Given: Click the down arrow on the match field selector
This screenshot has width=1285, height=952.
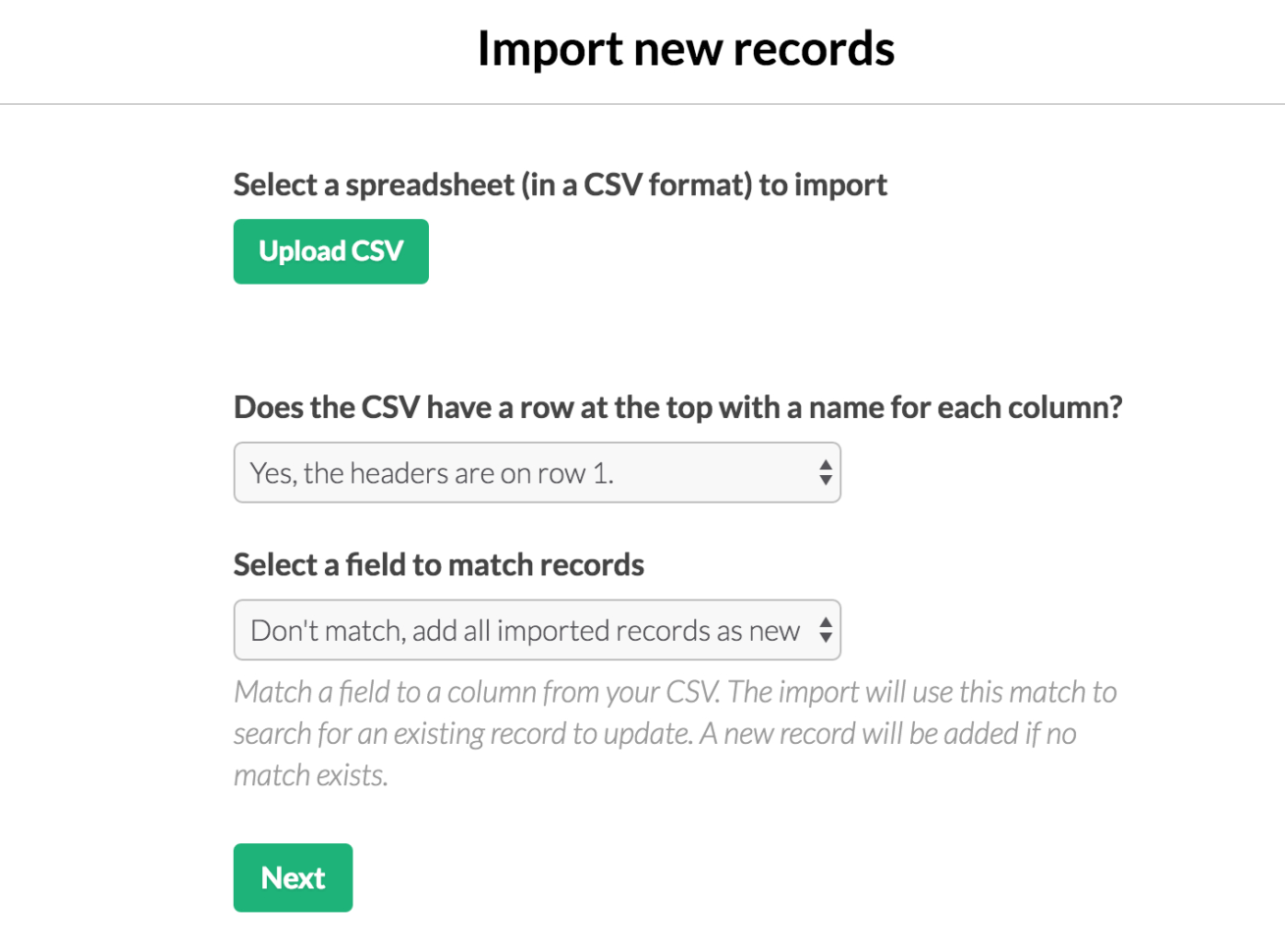Looking at the screenshot, I should pyautogui.click(x=826, y=638).
